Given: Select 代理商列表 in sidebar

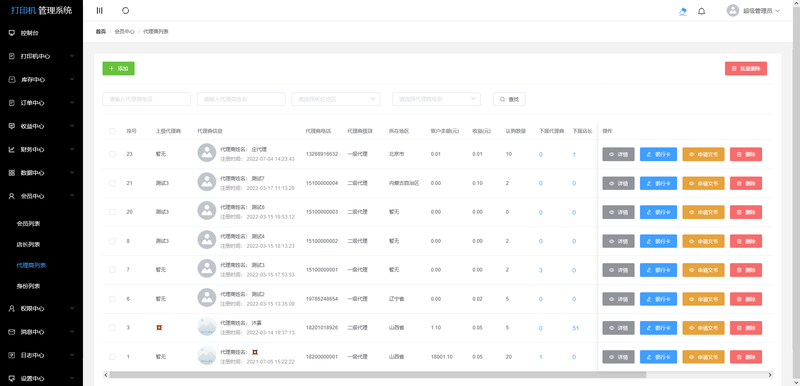Looking at the screenshot, I should click(31, 265).
